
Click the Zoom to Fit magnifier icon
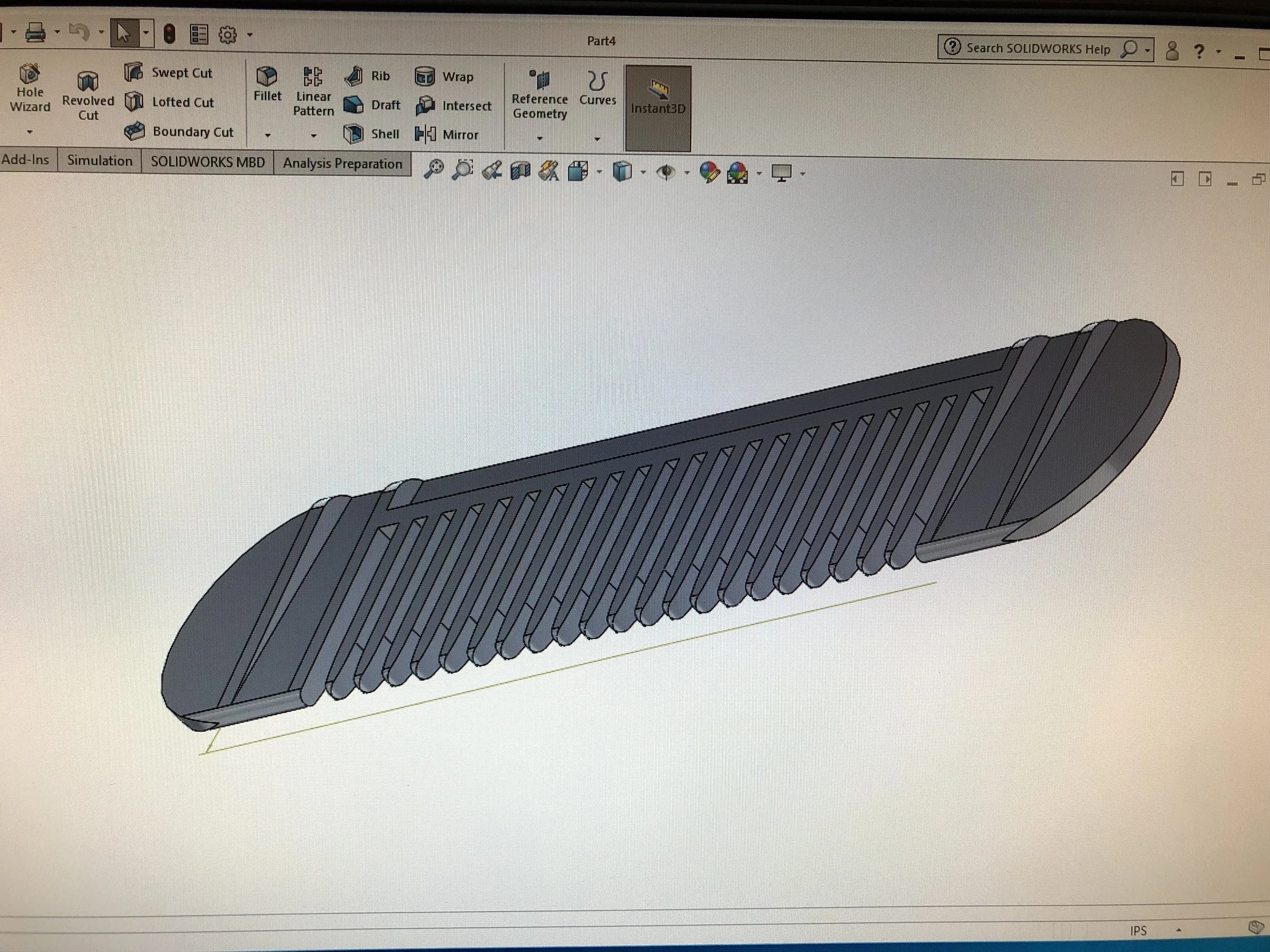[433, 171]
